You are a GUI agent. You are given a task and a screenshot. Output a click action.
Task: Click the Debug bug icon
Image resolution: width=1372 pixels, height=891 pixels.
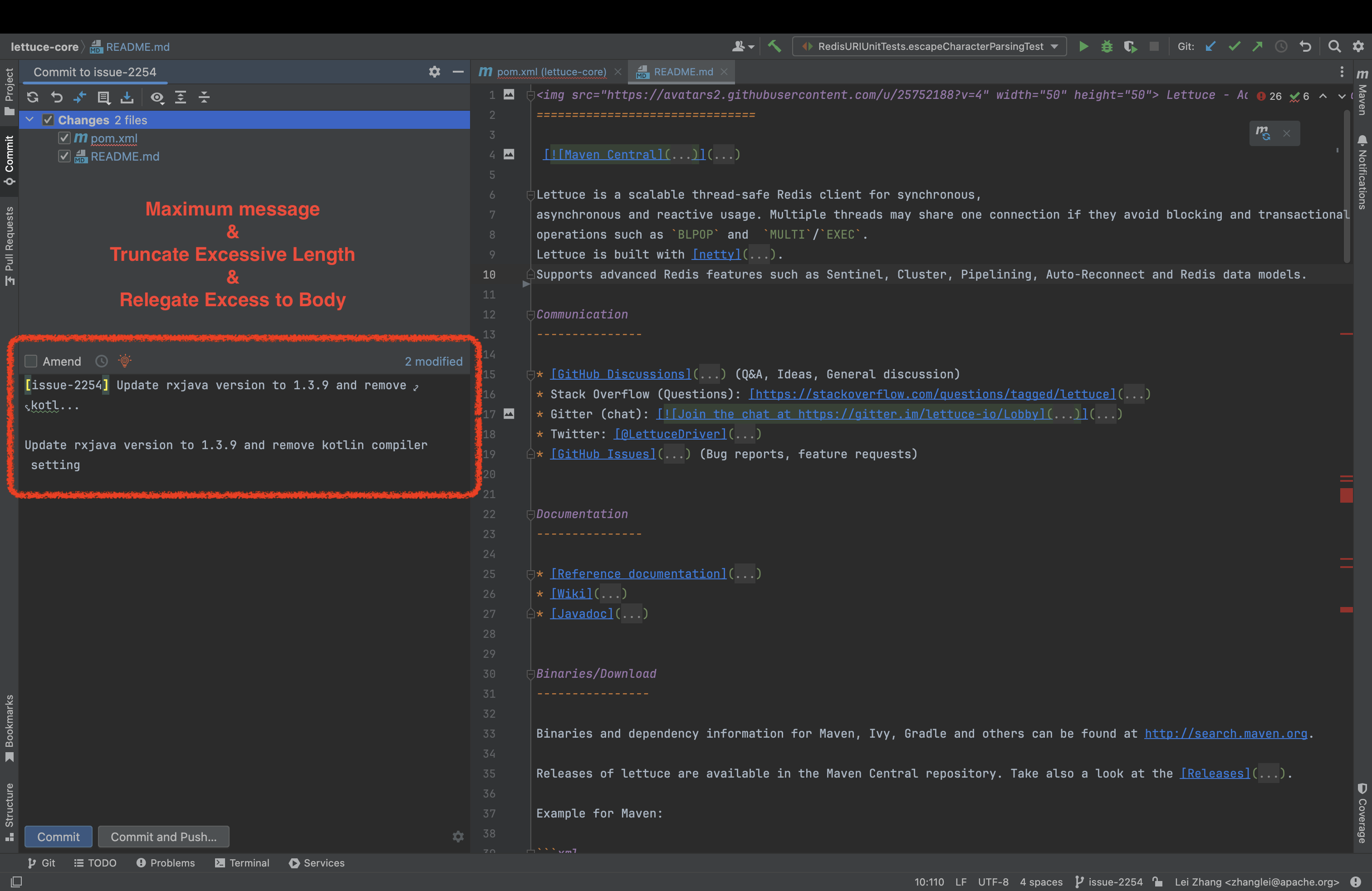click(x=1106, y=47)
